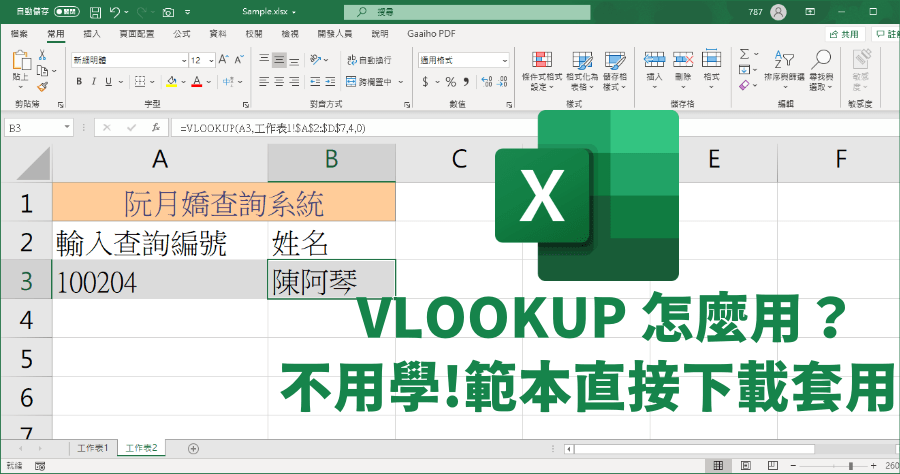Click Insert cells (插入) in cells group
Image resolution: width=900 pixels, height=474 pixels.
point(654,69)
